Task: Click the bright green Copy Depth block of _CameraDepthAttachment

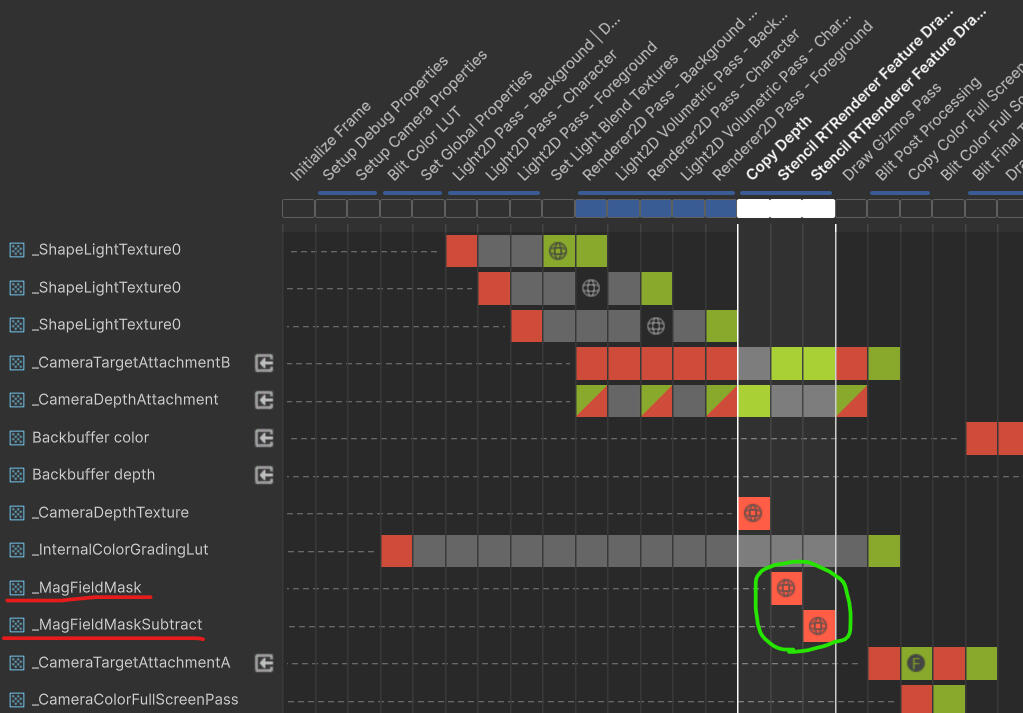Action: (x=754, y=401)
